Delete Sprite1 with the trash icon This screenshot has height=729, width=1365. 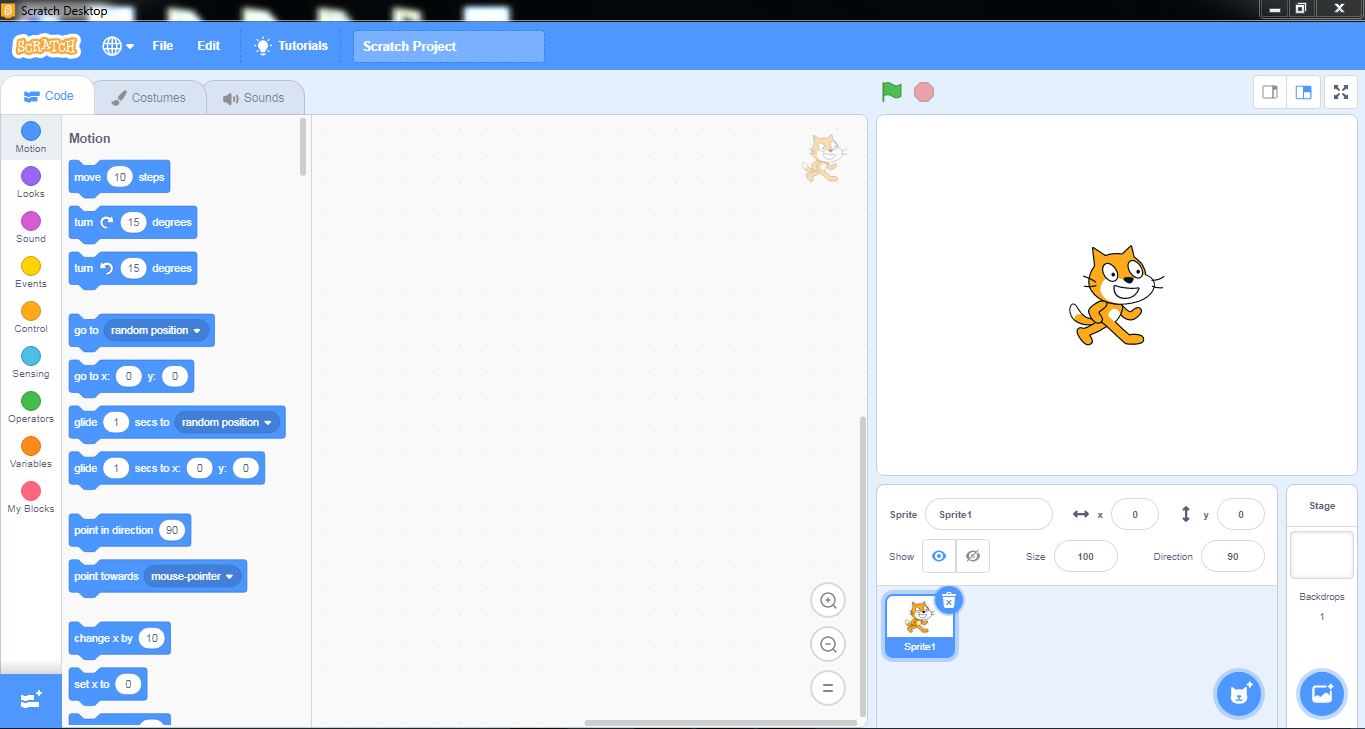(x=949, y=600)
